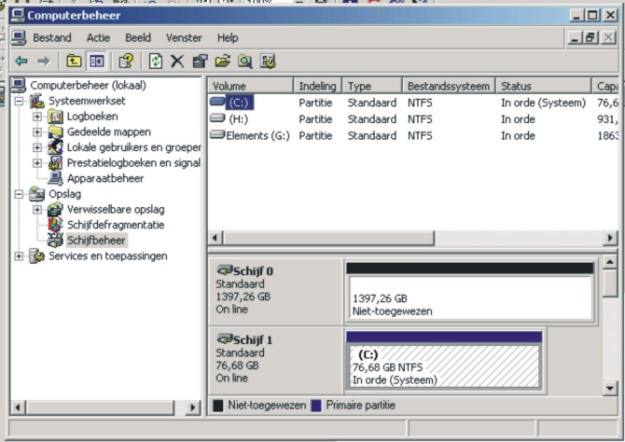Click the Computerbeheer title bar icon

point(18,15)
